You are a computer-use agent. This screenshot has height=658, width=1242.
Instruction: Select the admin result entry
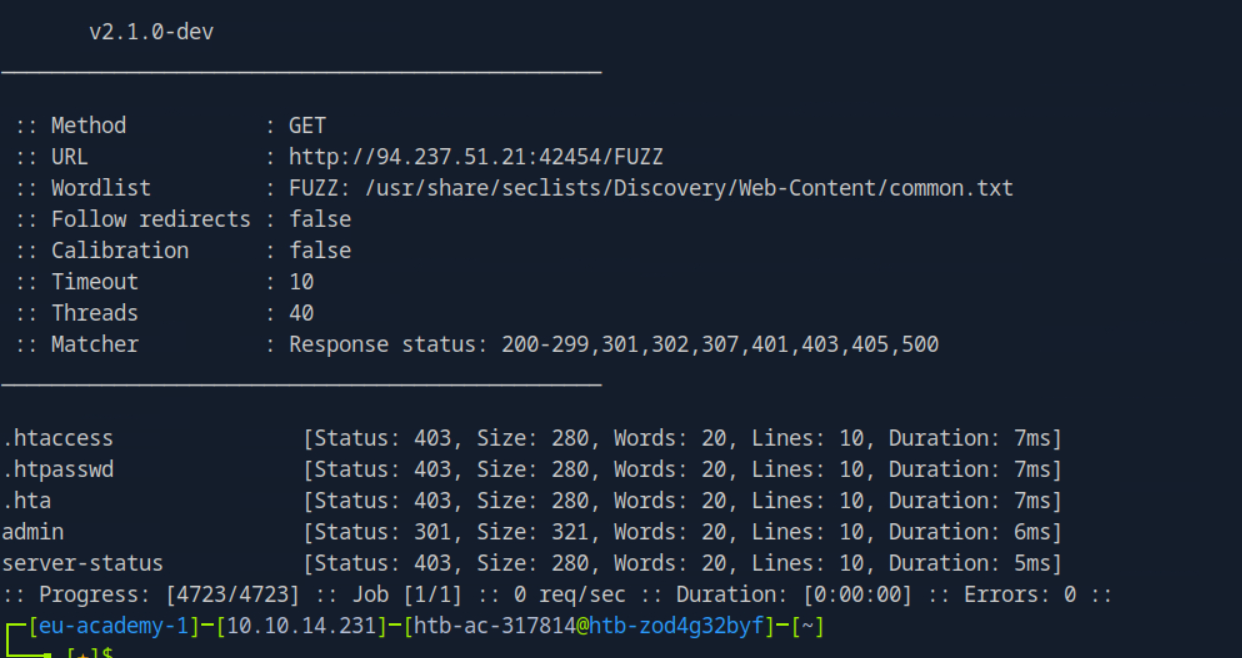point(33,532)
